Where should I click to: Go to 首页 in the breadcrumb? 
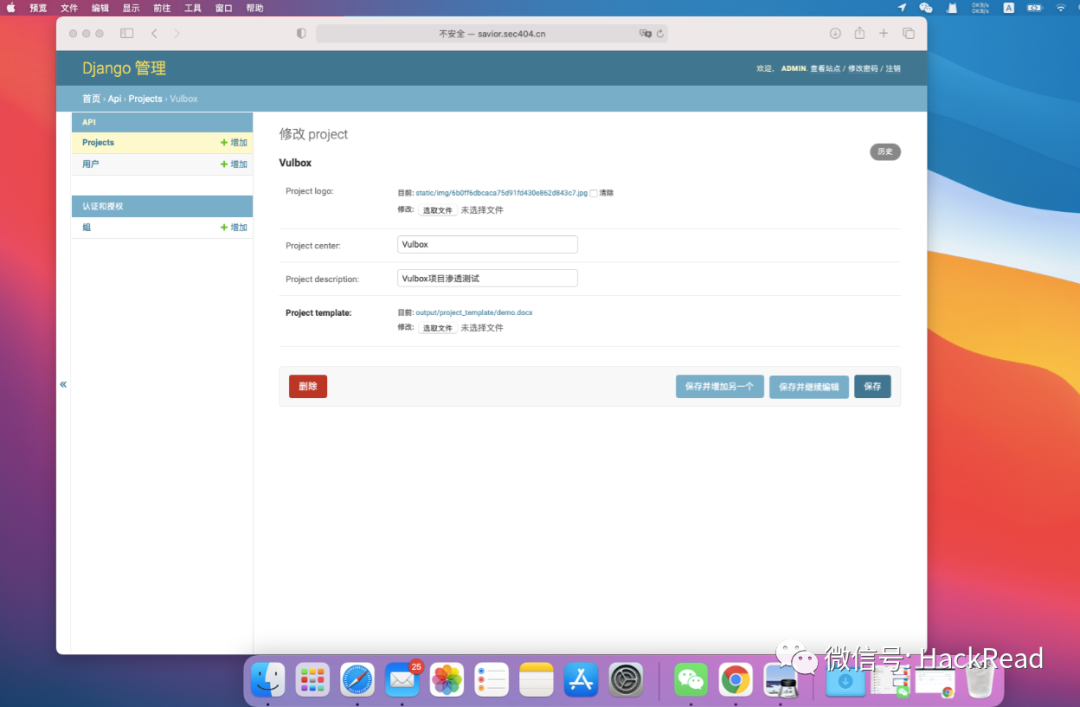click(91, 99)
